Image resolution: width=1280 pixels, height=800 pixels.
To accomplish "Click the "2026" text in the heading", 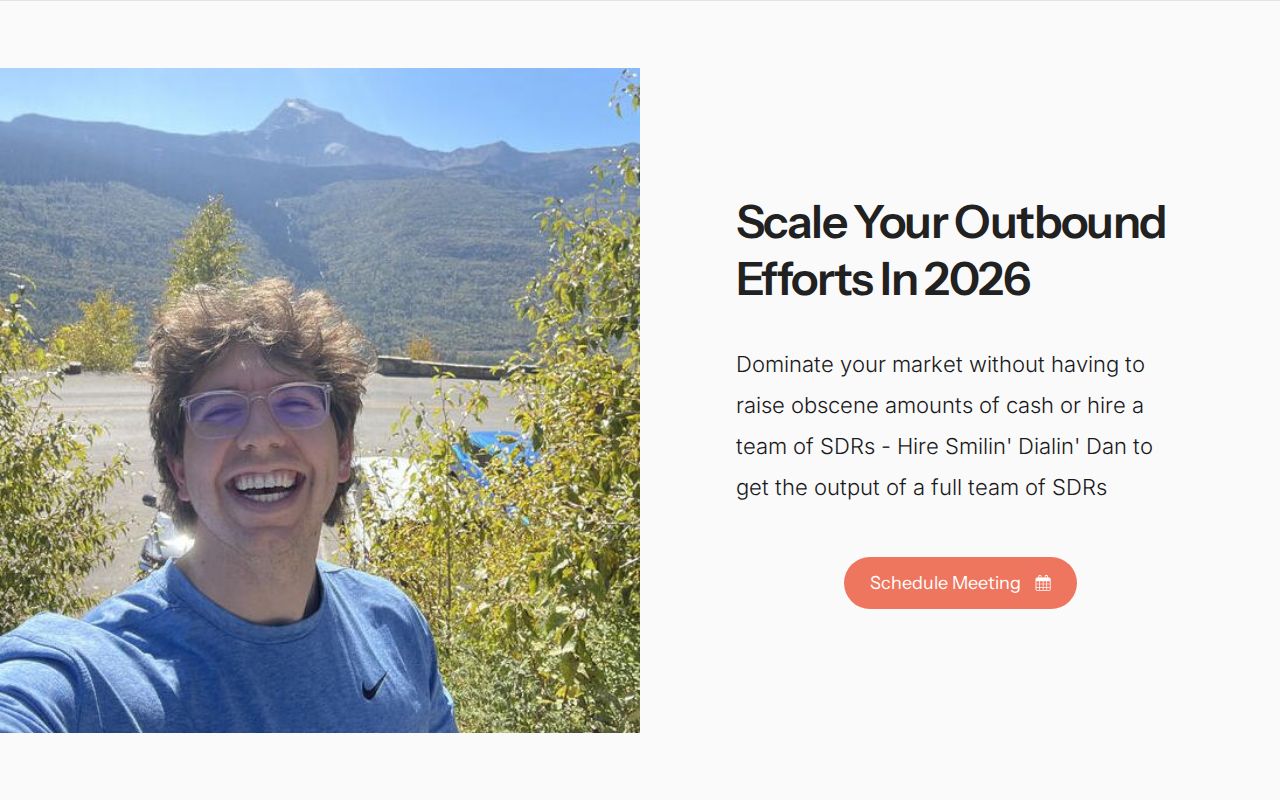I will tap(976, 279).
